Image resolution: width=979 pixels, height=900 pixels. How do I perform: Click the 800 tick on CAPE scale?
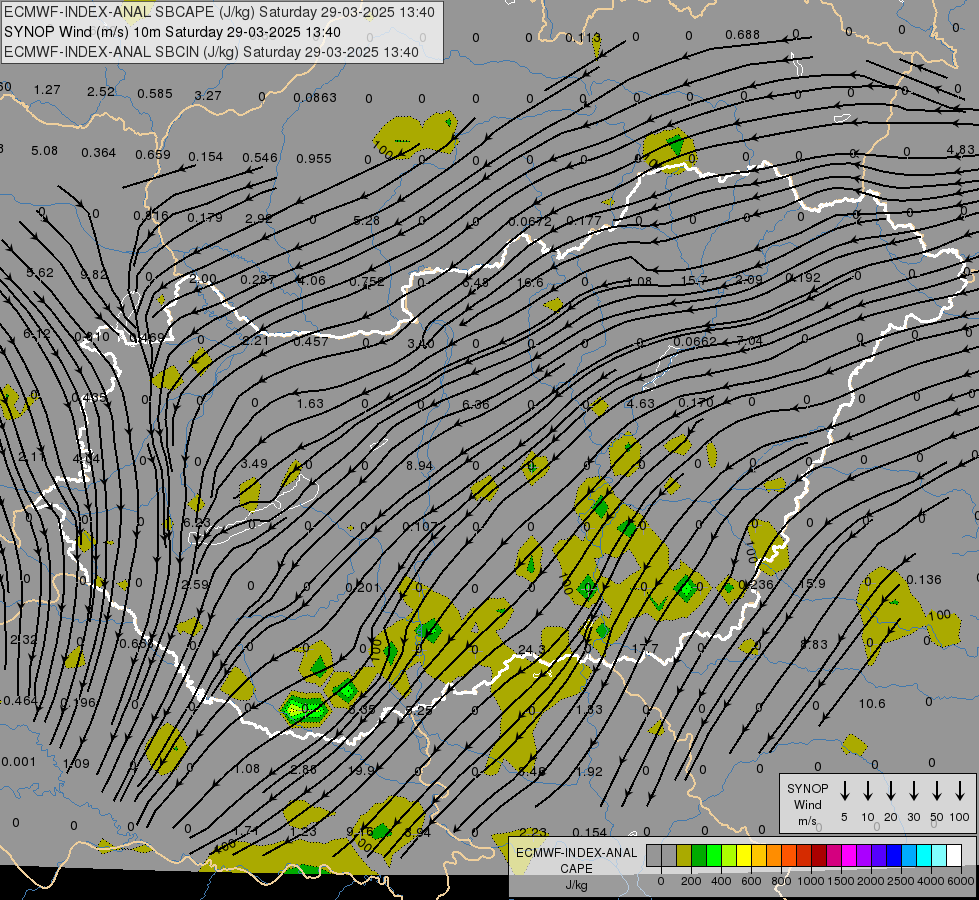tap(781, 881)
